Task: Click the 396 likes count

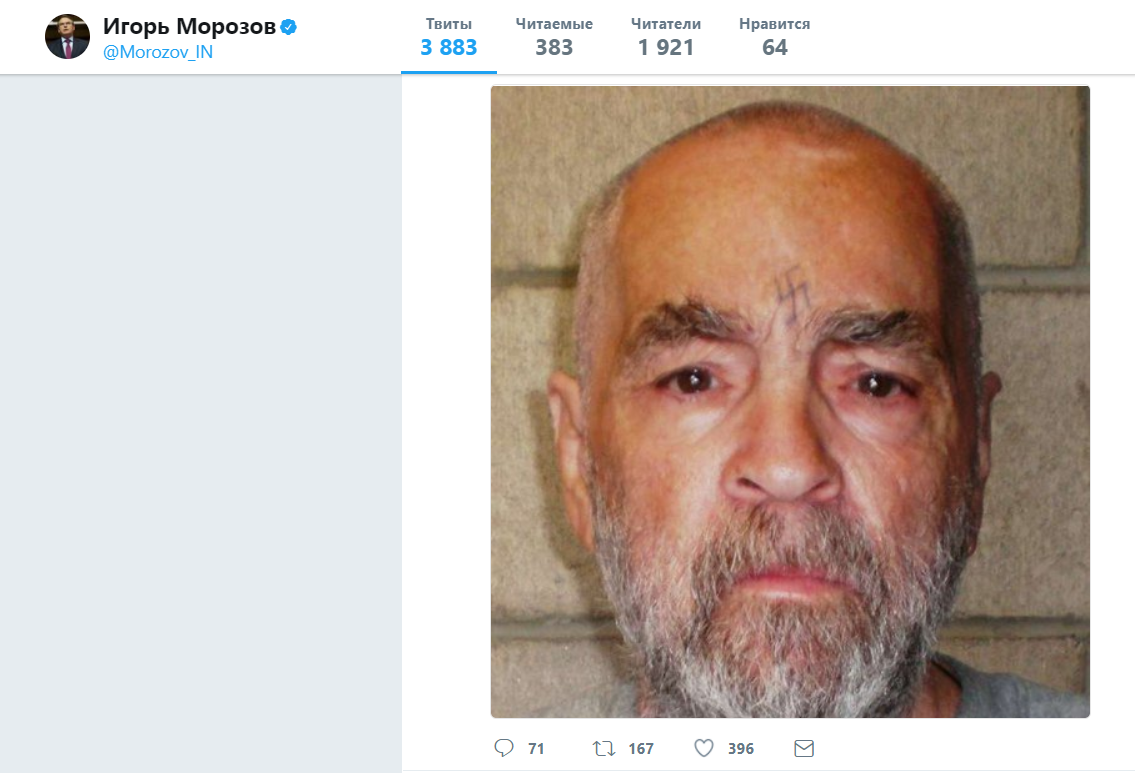Action: [x=741, y=748]
